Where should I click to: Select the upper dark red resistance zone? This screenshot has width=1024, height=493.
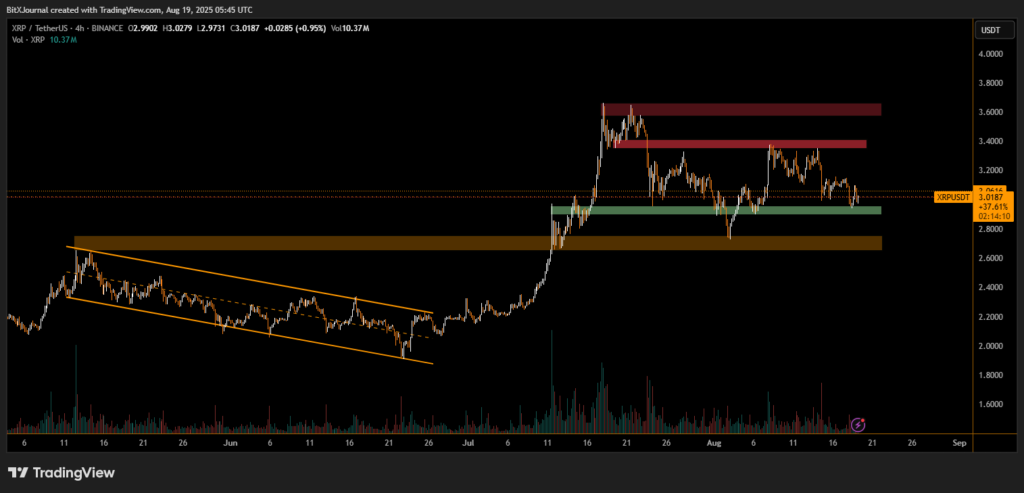(741, 109)
